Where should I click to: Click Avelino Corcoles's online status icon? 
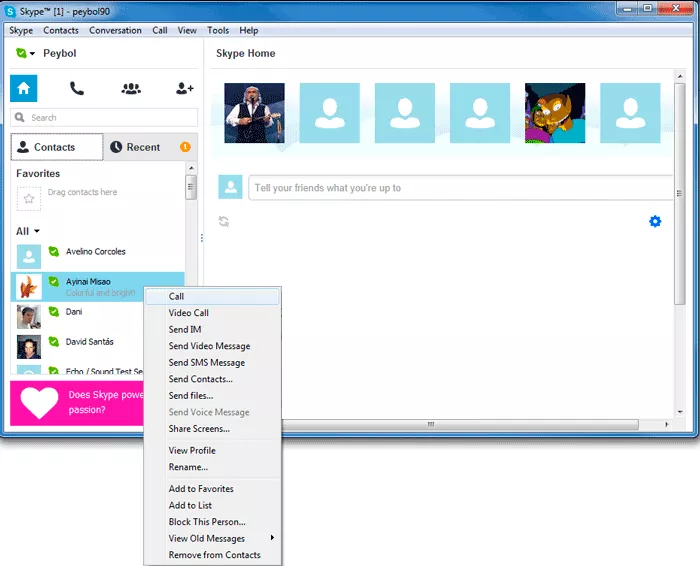point(54,251)
